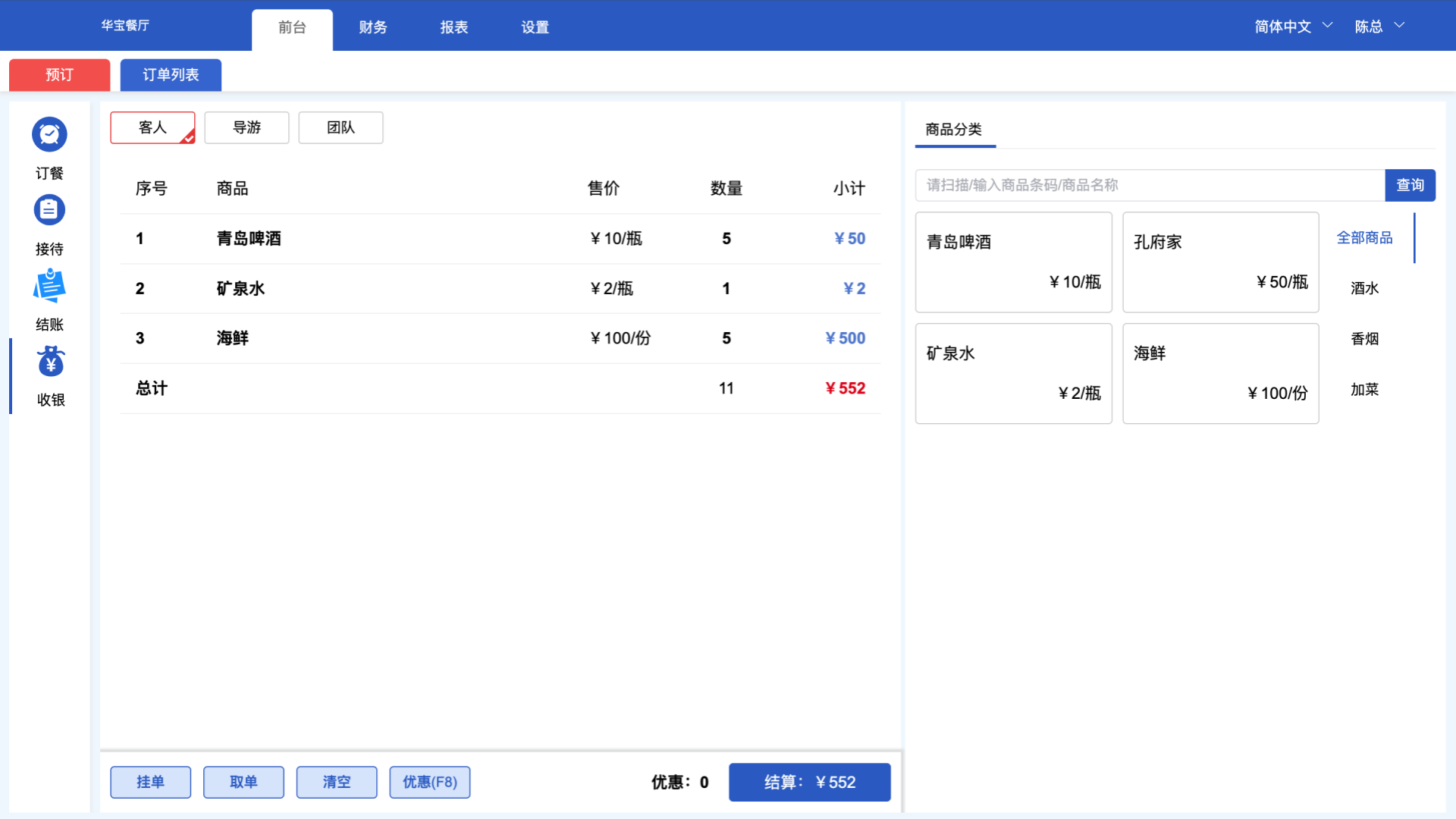Viewport: 1456px width, 819px height.
Task: Open the 陈总 user account dropdown
Action: pyautogui.click(x=1379, y=27)
